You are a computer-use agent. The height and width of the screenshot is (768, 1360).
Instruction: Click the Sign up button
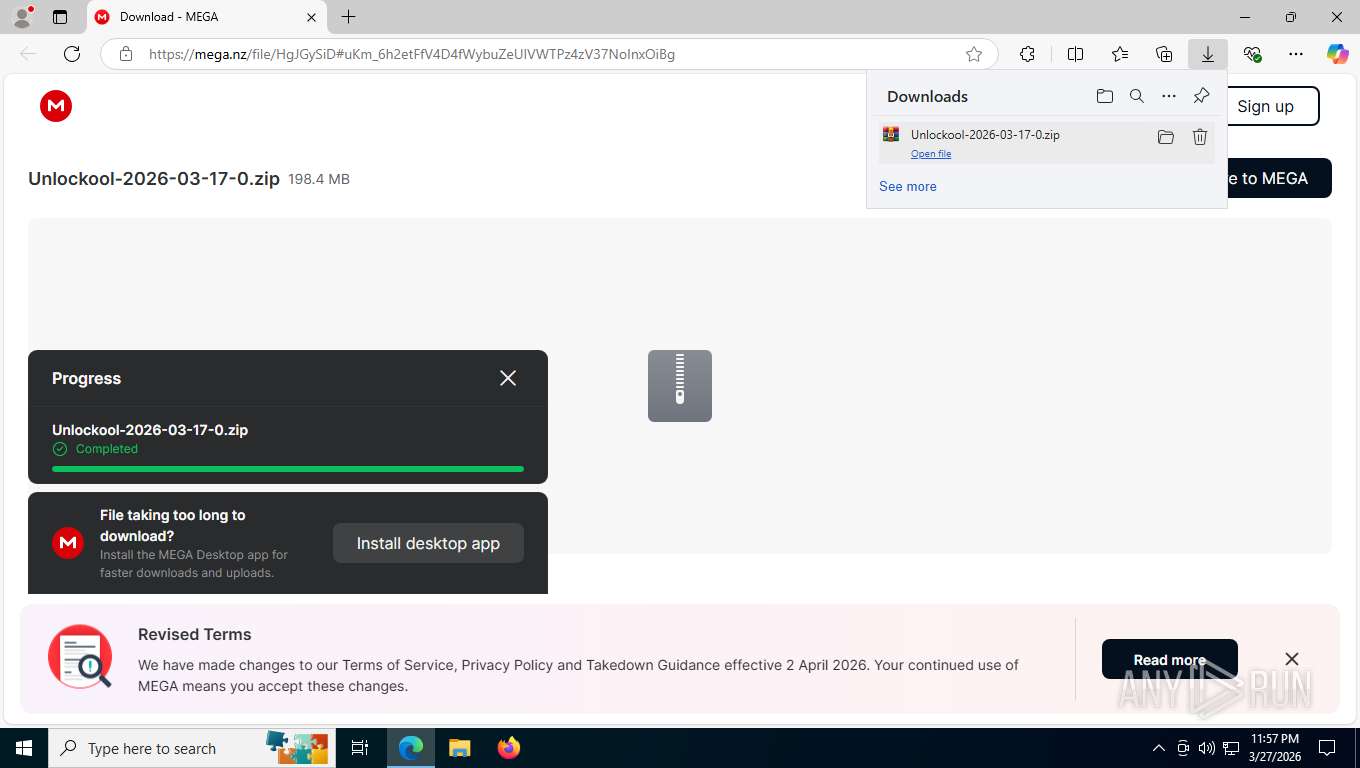[x=1273, y=106]
